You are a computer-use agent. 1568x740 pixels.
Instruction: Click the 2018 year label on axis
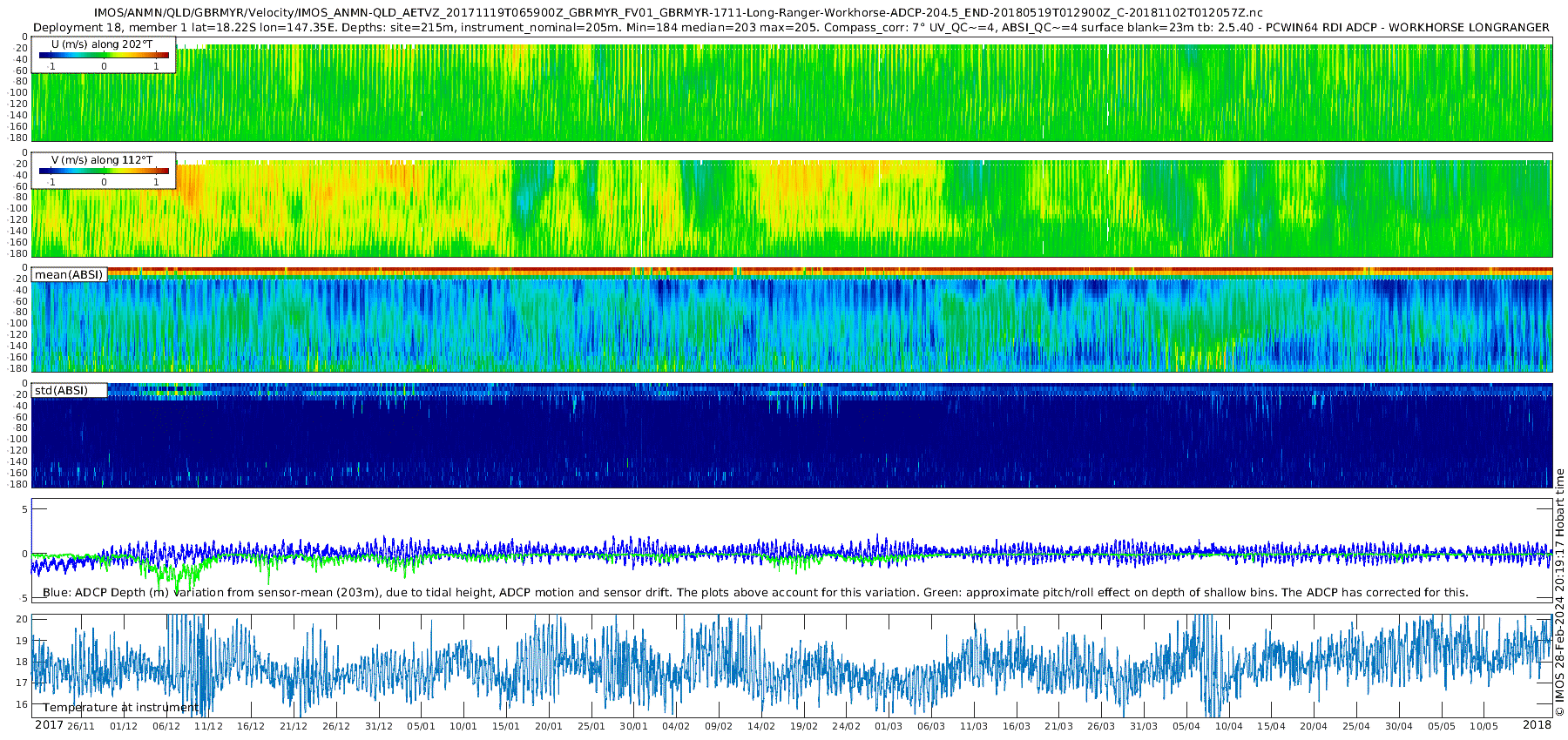(1537, 725)
